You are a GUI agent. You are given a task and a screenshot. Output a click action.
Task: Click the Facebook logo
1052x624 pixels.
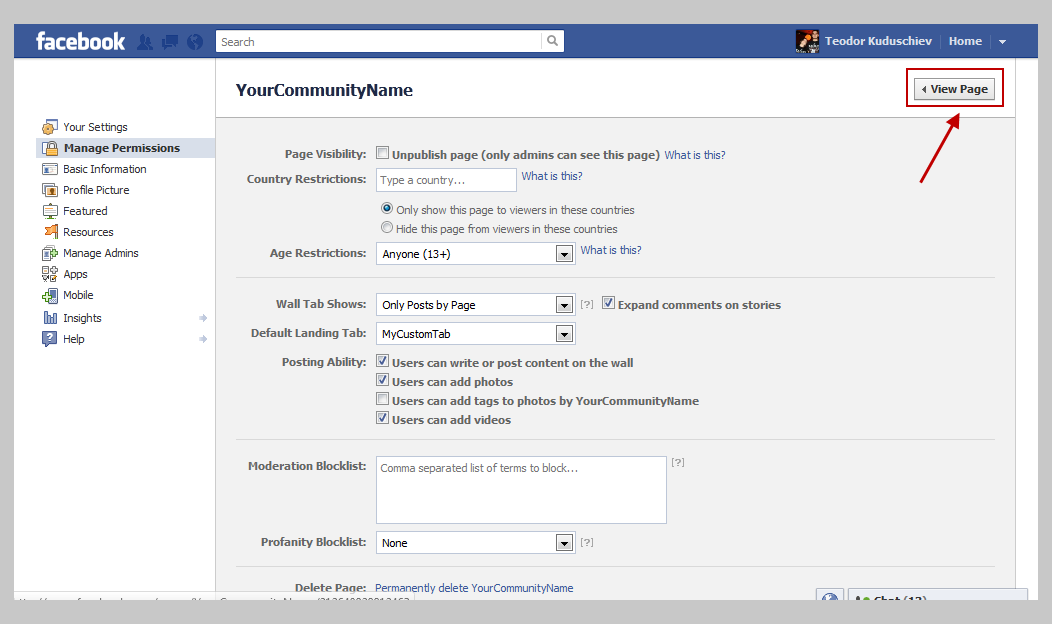pos(81,42)
